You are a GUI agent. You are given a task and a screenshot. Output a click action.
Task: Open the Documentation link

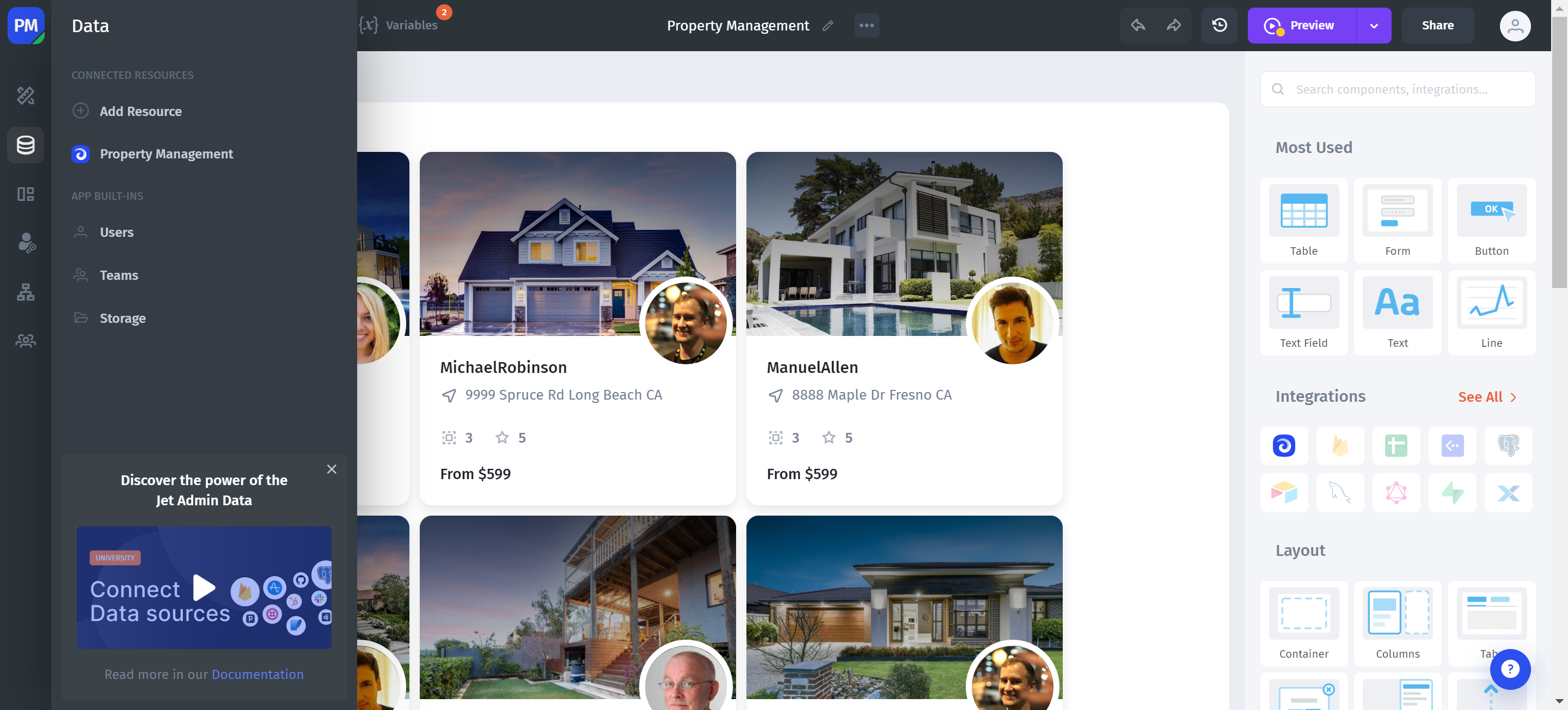click(x=258, y=675)
